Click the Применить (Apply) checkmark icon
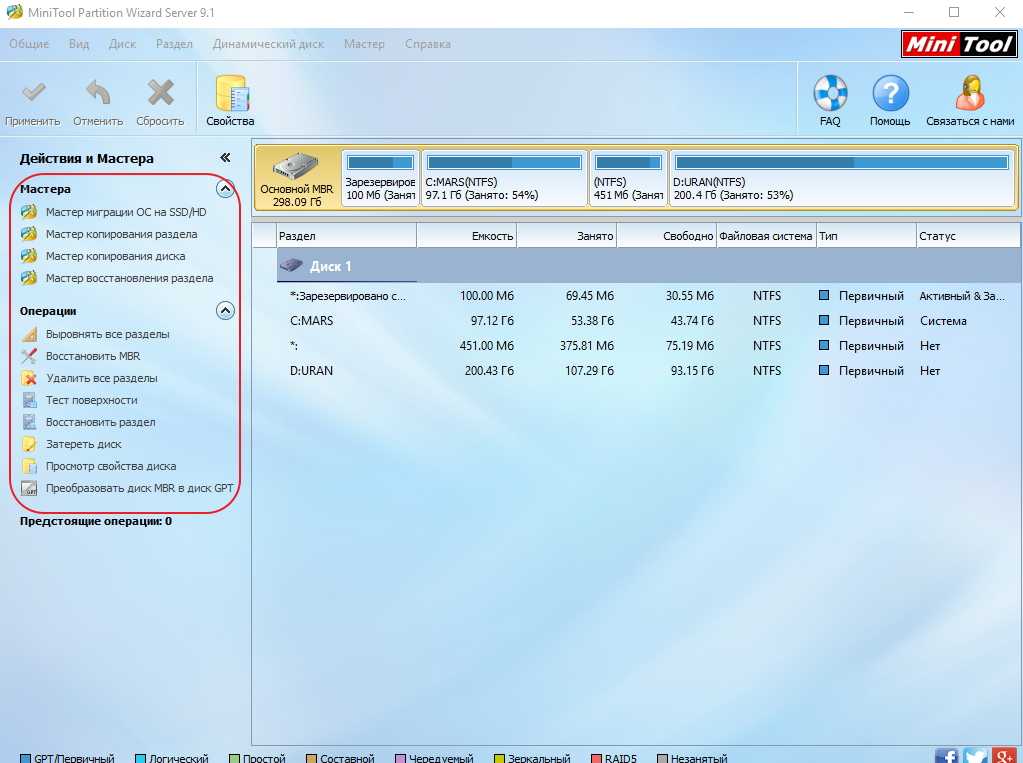This screenshot has height=763, width=1023. (x=33, y=95)
